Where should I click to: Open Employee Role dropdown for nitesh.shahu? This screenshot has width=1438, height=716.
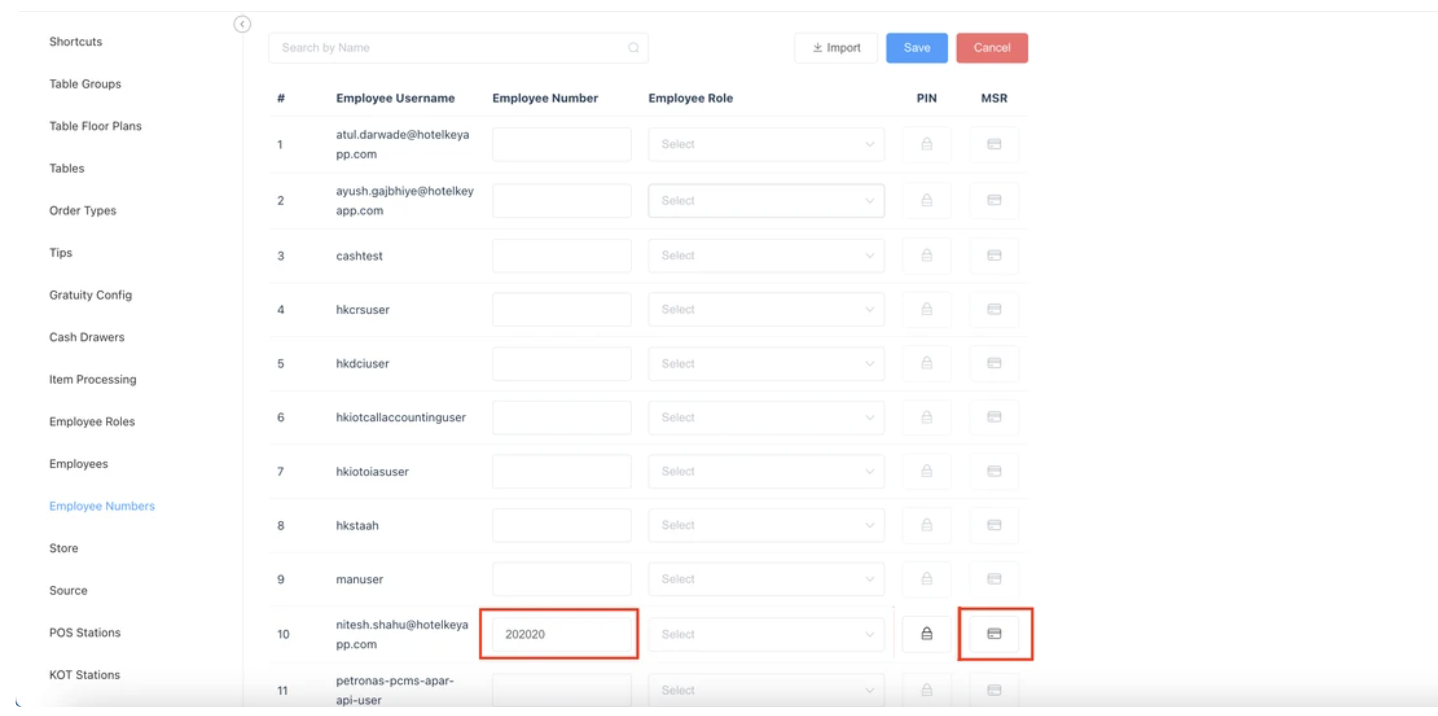coord(766,634)
